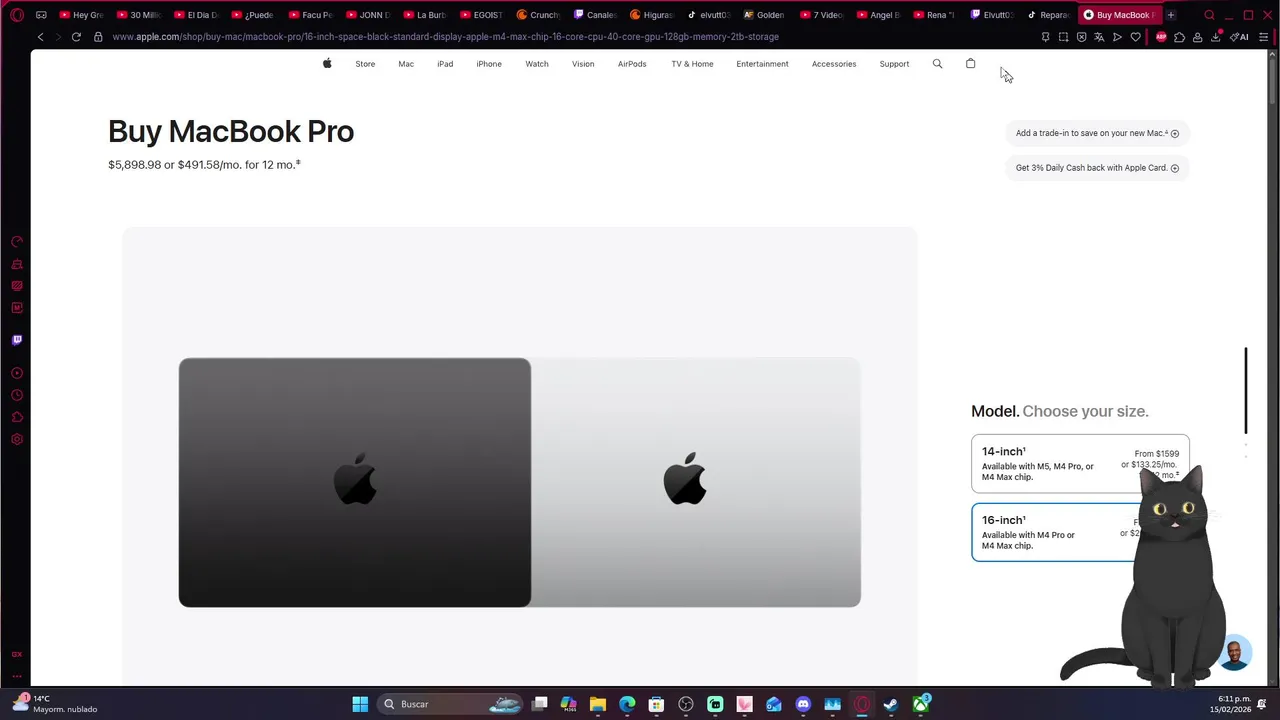
Task: Click the Buscar taskbar search box
Action: tap(450, 704)
